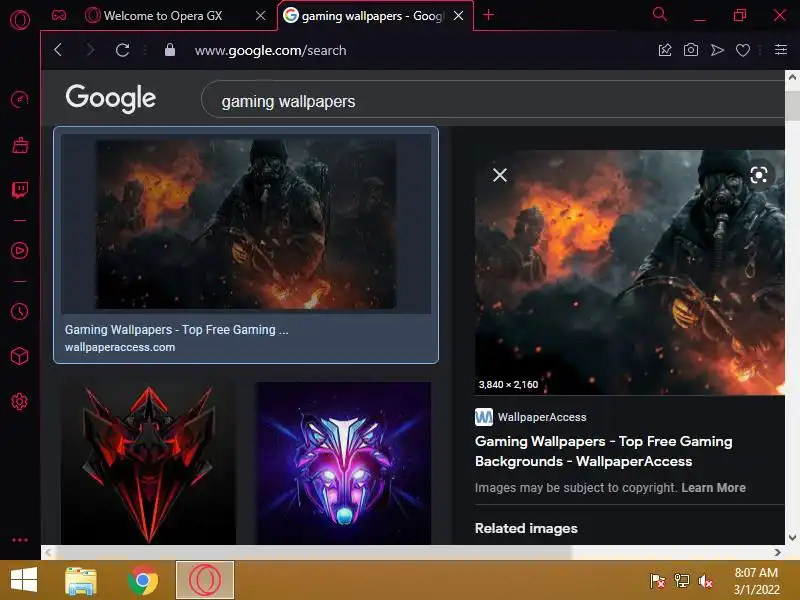The width and height of the screenshot is (800, 600).
Task: Take a snapshot with camera icon
Action: [x=691, y=50]
